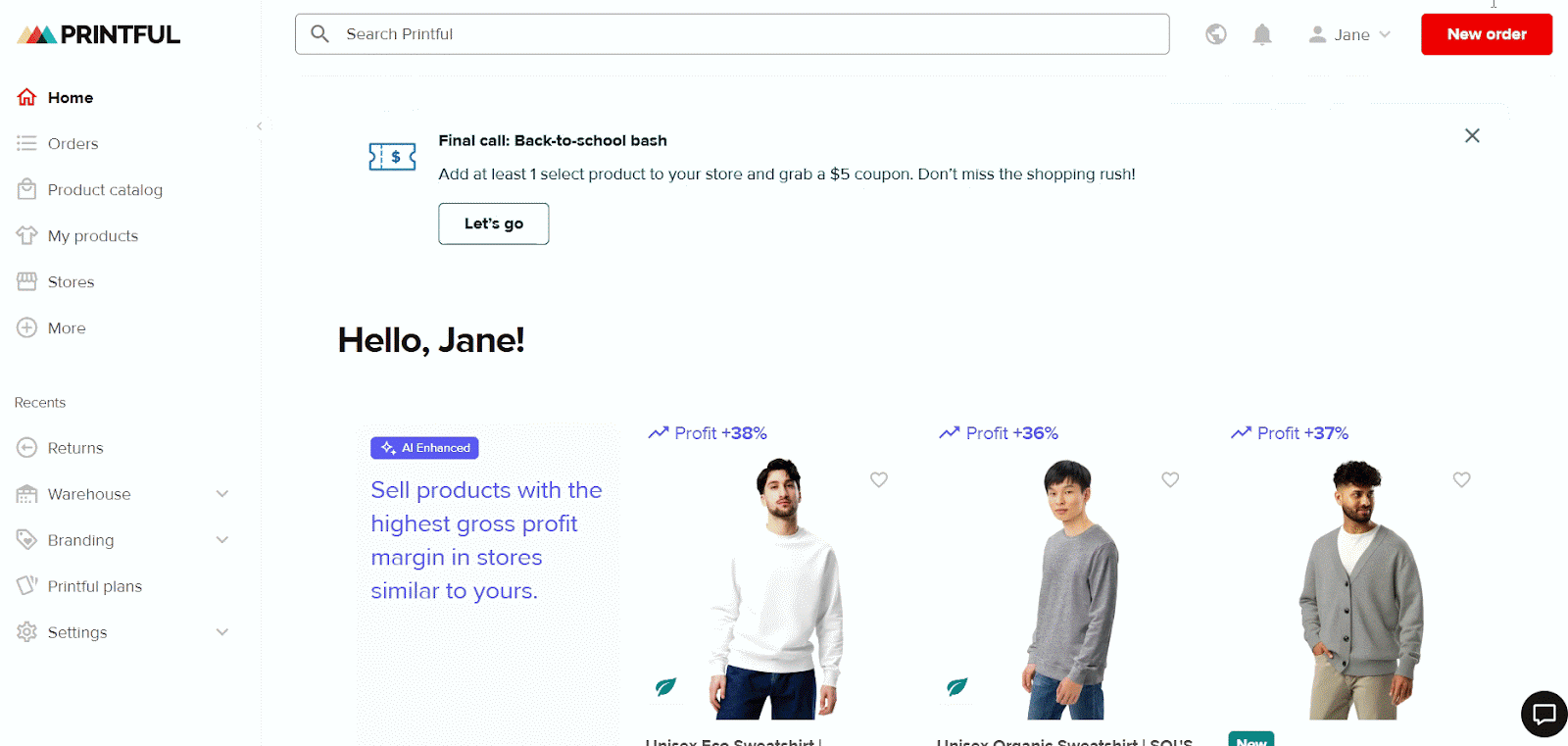Open the live chat widget

pos(1543,714)
